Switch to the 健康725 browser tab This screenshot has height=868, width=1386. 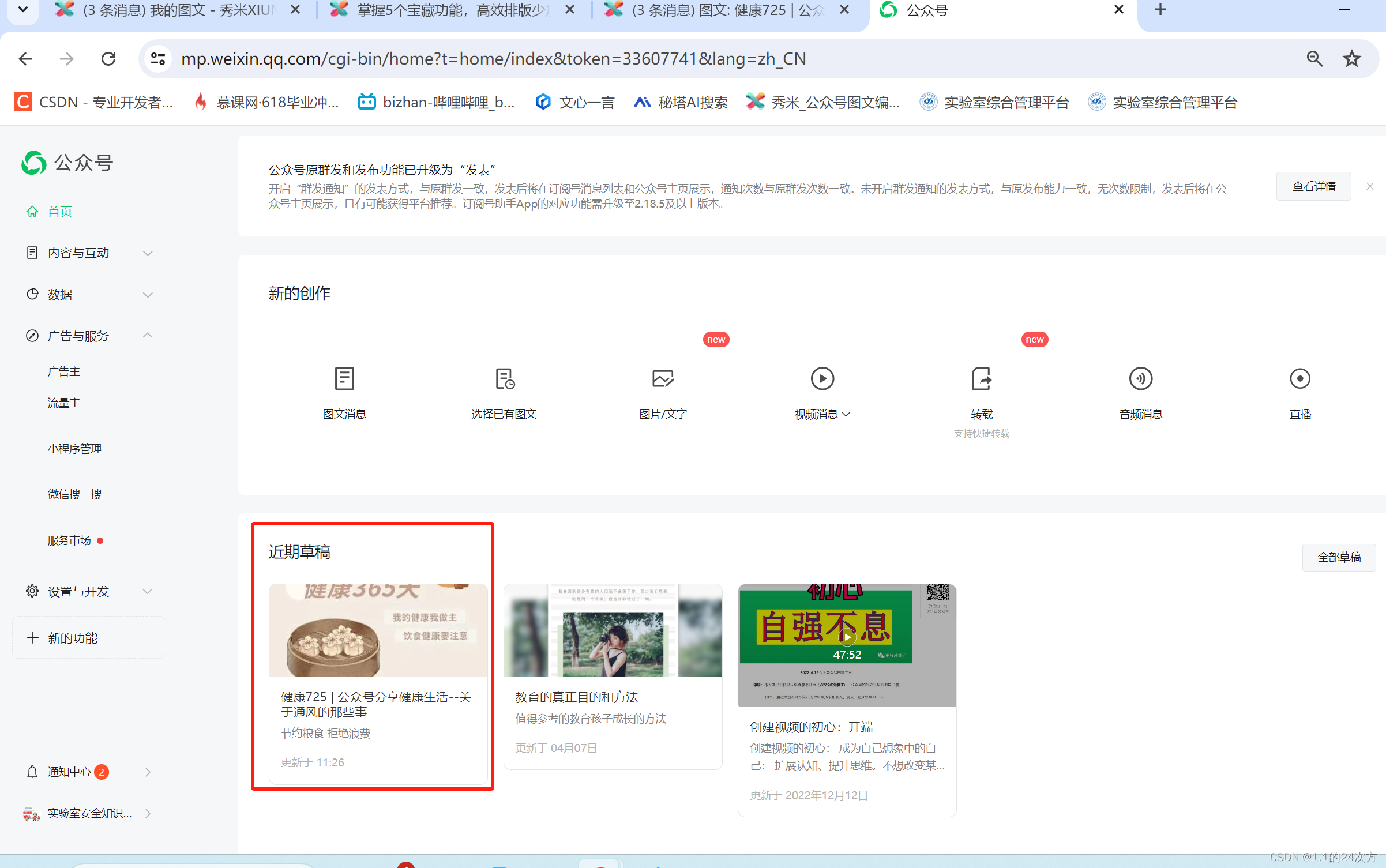click(x=727, y=10)
